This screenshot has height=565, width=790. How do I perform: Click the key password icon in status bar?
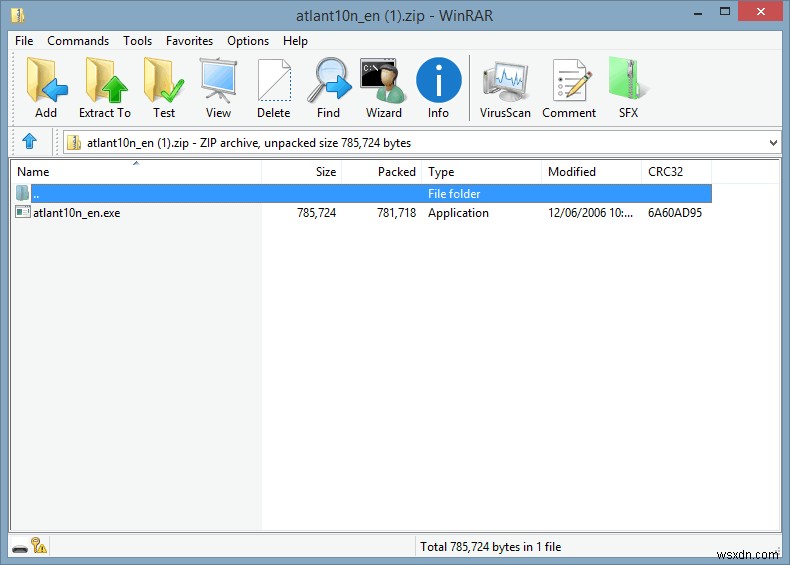(x=39, y=545)
